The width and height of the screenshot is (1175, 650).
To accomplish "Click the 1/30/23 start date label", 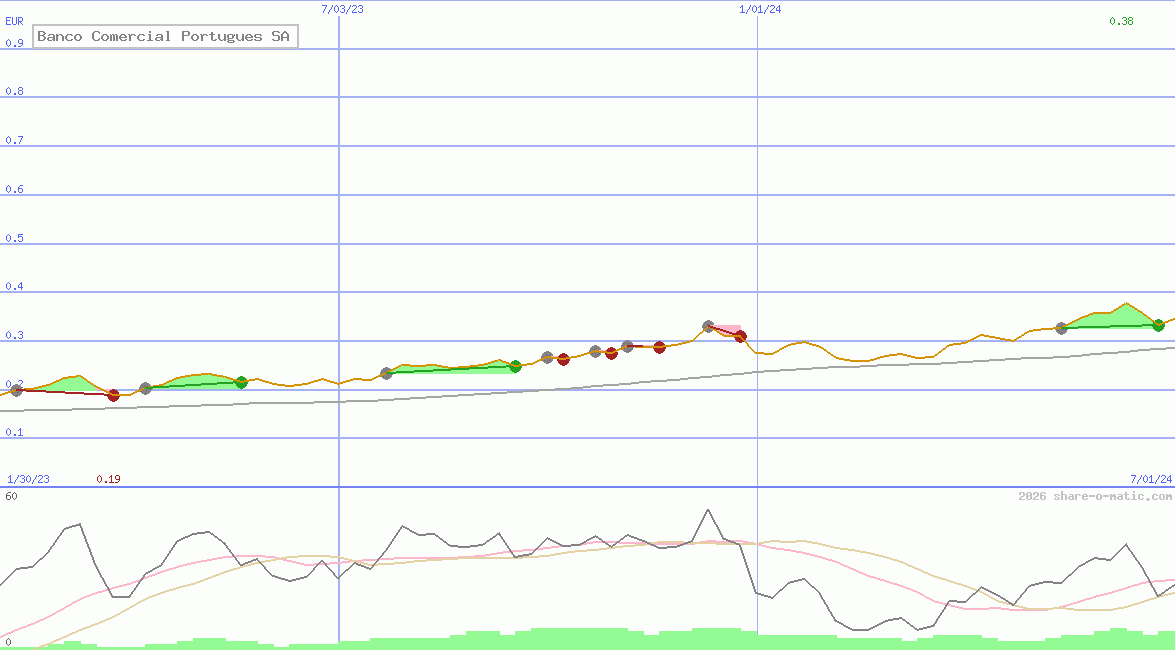I will tap(27, 479).
